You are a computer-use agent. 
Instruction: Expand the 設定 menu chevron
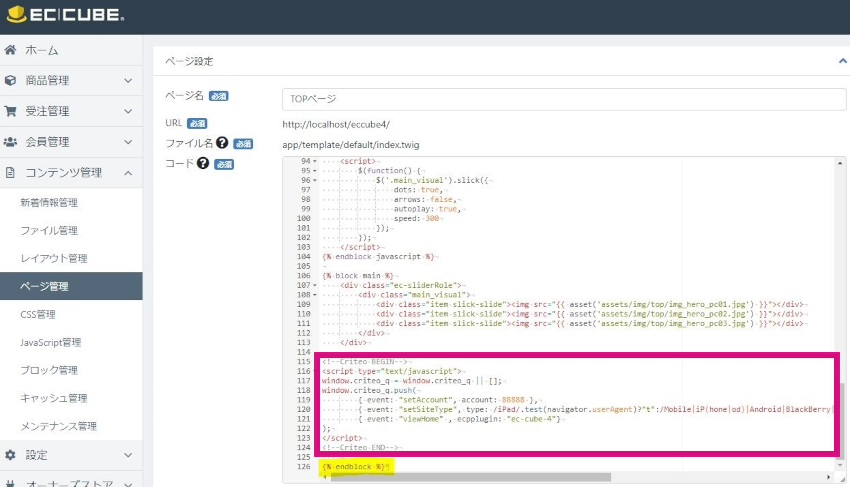128,455
